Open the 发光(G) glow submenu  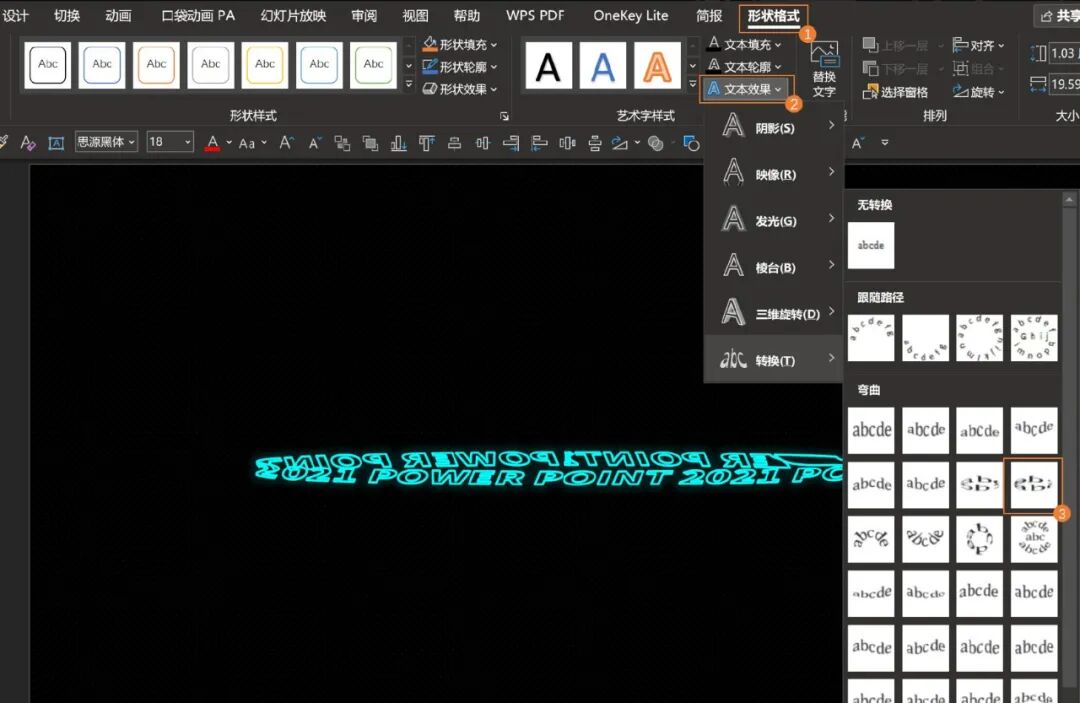point(773,220)
